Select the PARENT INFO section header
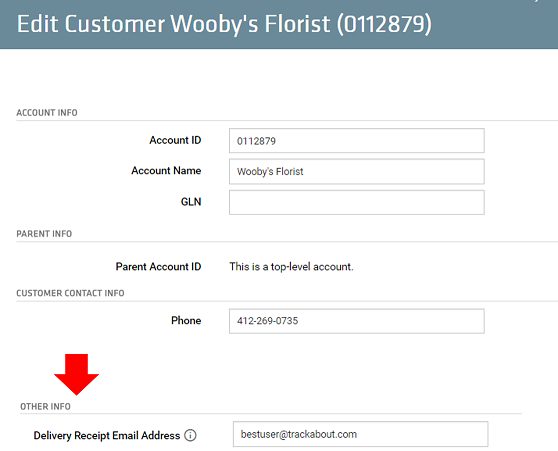Viewport: 558px width, 451px height. point(44,234)
